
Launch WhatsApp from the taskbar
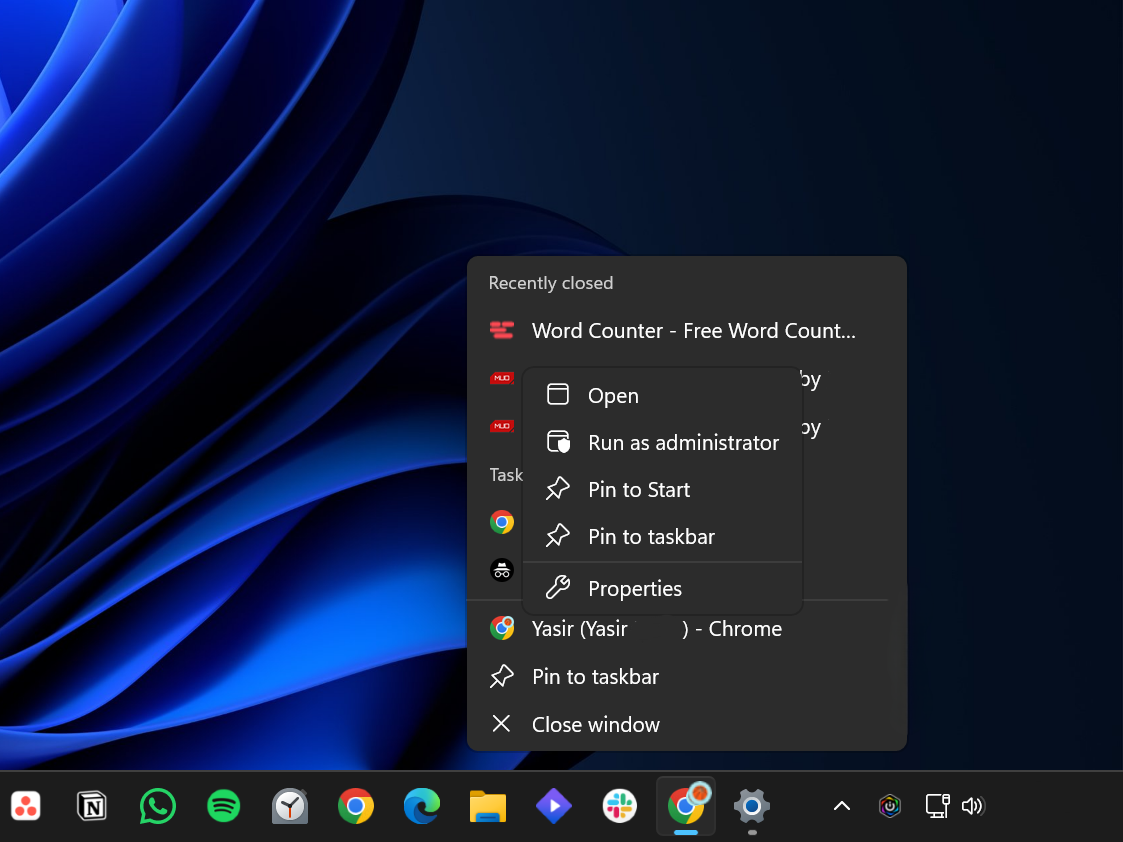158,805
